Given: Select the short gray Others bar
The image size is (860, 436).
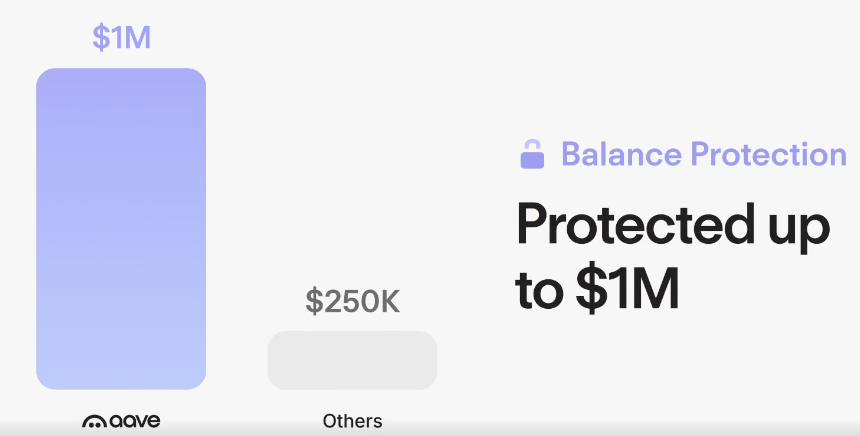Looking at the screenshot, I should [352, 360].
